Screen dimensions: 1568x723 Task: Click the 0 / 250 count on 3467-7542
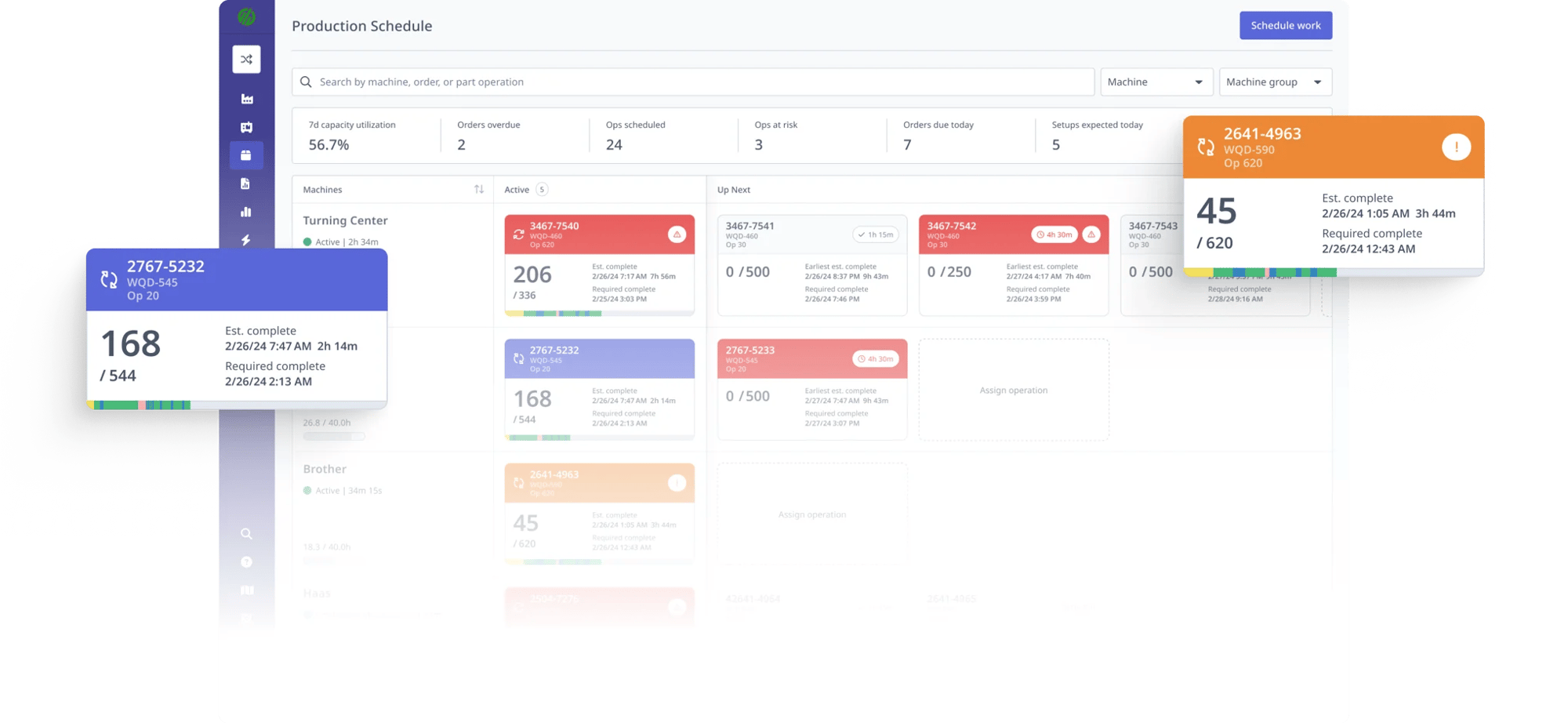(x=949, y=272)
